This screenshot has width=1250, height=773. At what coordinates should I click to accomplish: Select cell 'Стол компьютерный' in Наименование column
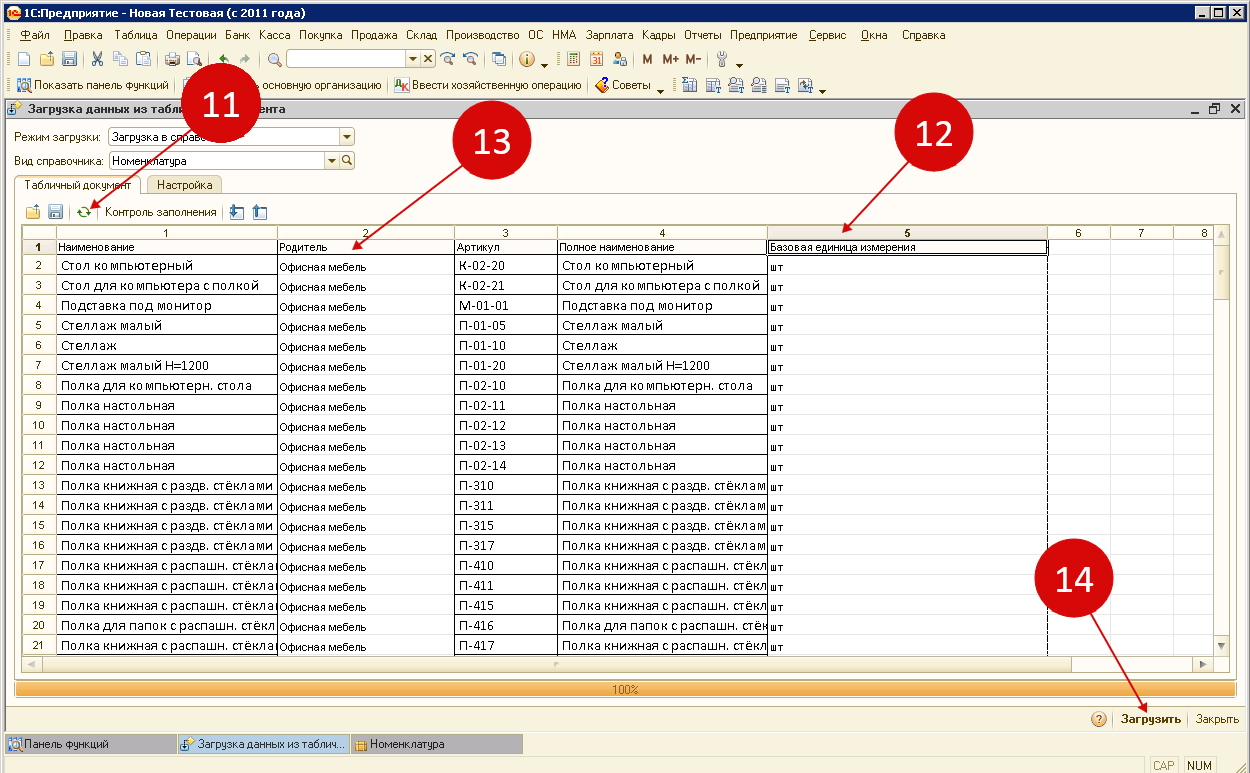(167, 266)
